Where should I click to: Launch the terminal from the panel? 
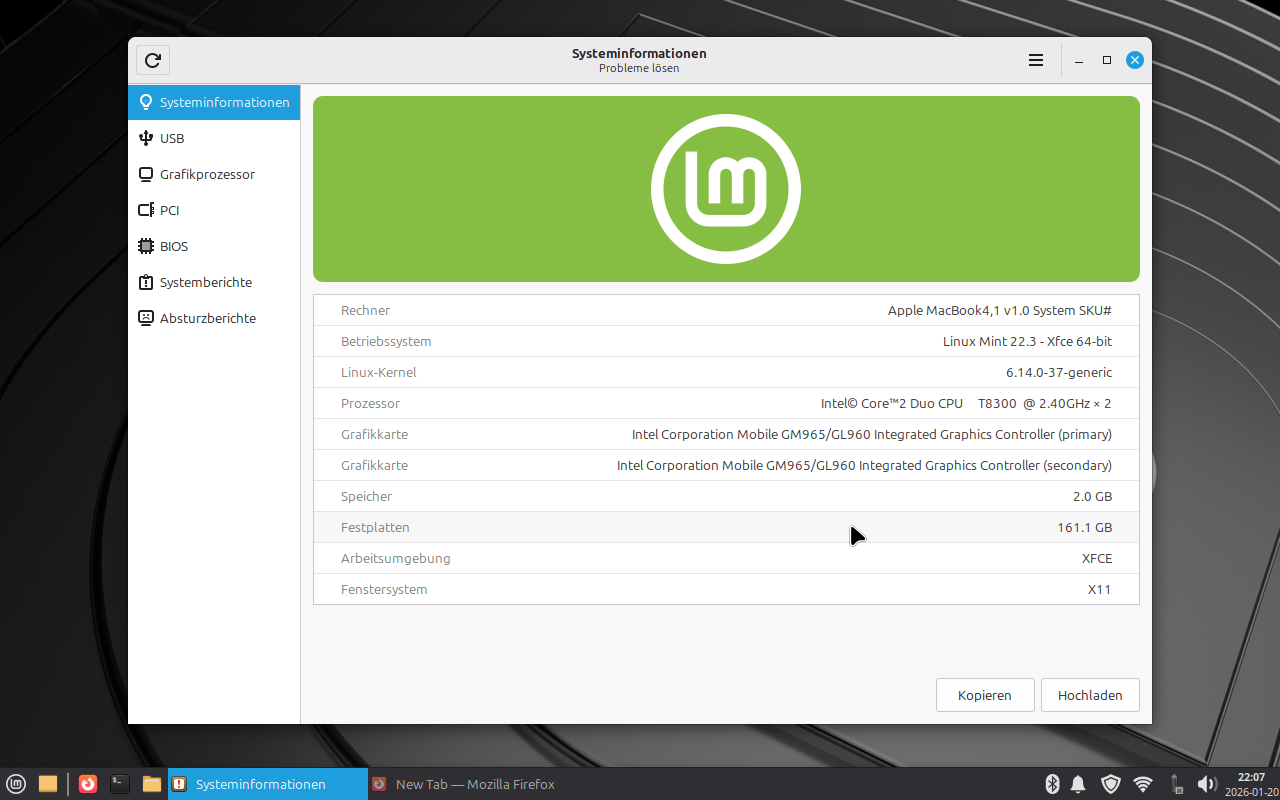pyautogui.click(x=120, y=784)
